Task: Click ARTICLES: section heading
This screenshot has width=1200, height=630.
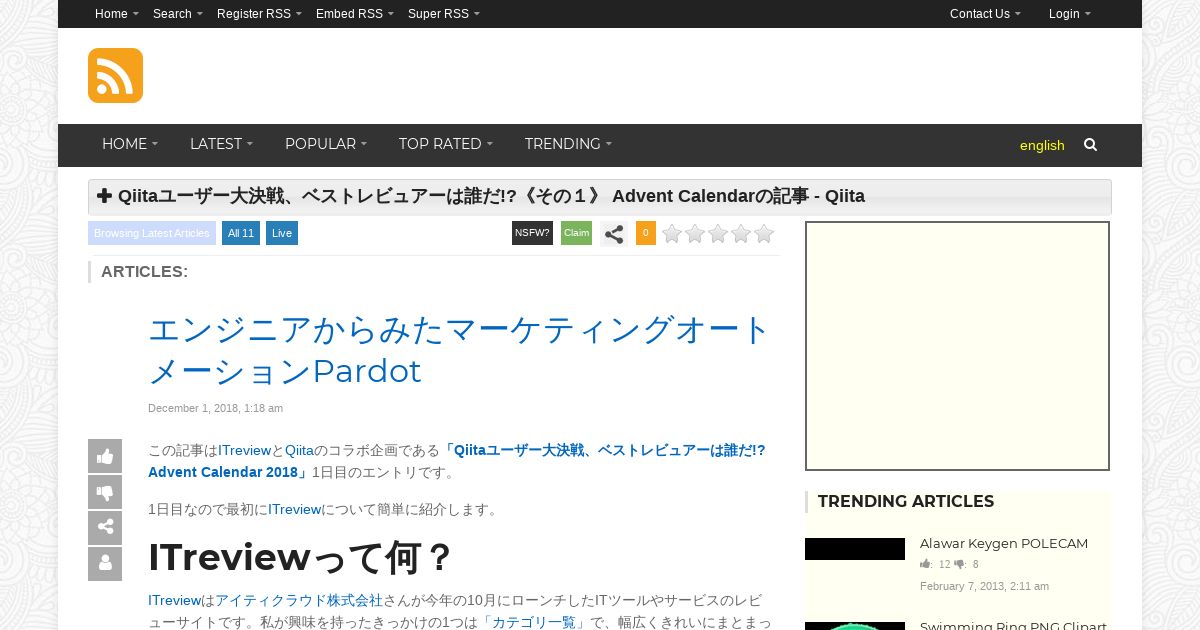Action: coord(144,272)
